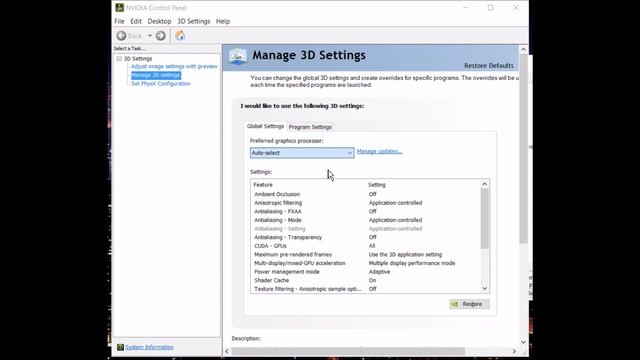Click horizontal scrollbar right arrow

(514, 351)
